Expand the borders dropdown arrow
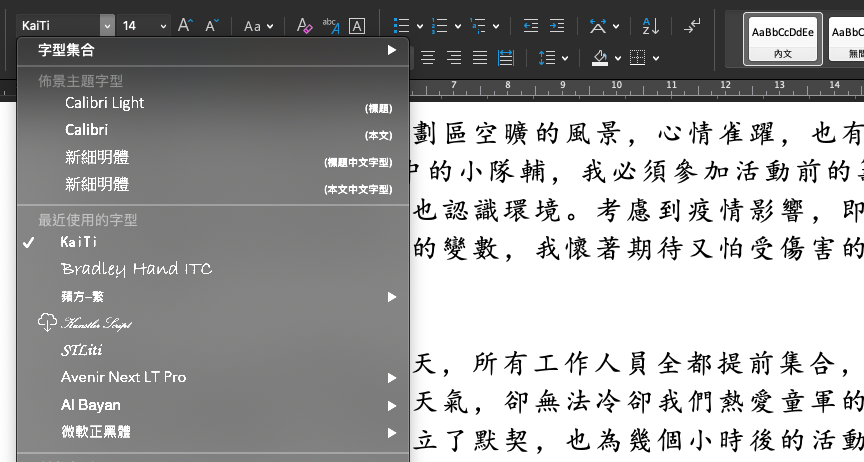This screenshot has width=864, height=462. coord(656,58)
